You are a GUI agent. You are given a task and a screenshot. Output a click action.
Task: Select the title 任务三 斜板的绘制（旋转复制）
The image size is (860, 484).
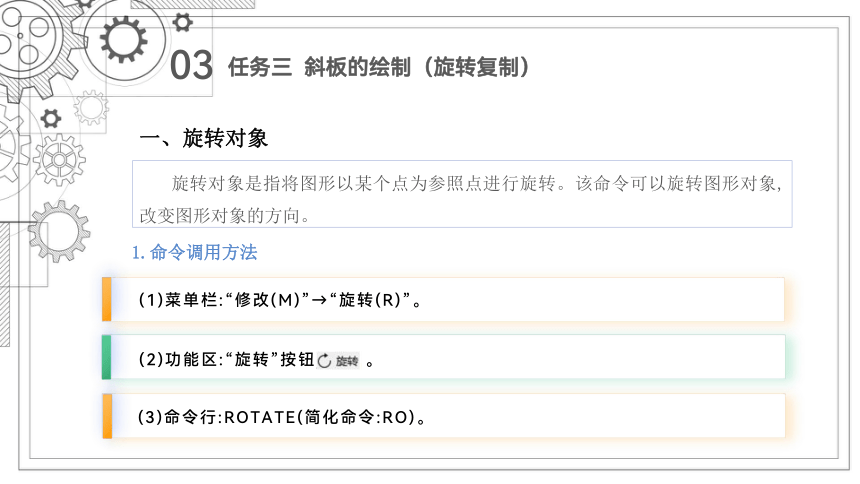coord(379,67)
